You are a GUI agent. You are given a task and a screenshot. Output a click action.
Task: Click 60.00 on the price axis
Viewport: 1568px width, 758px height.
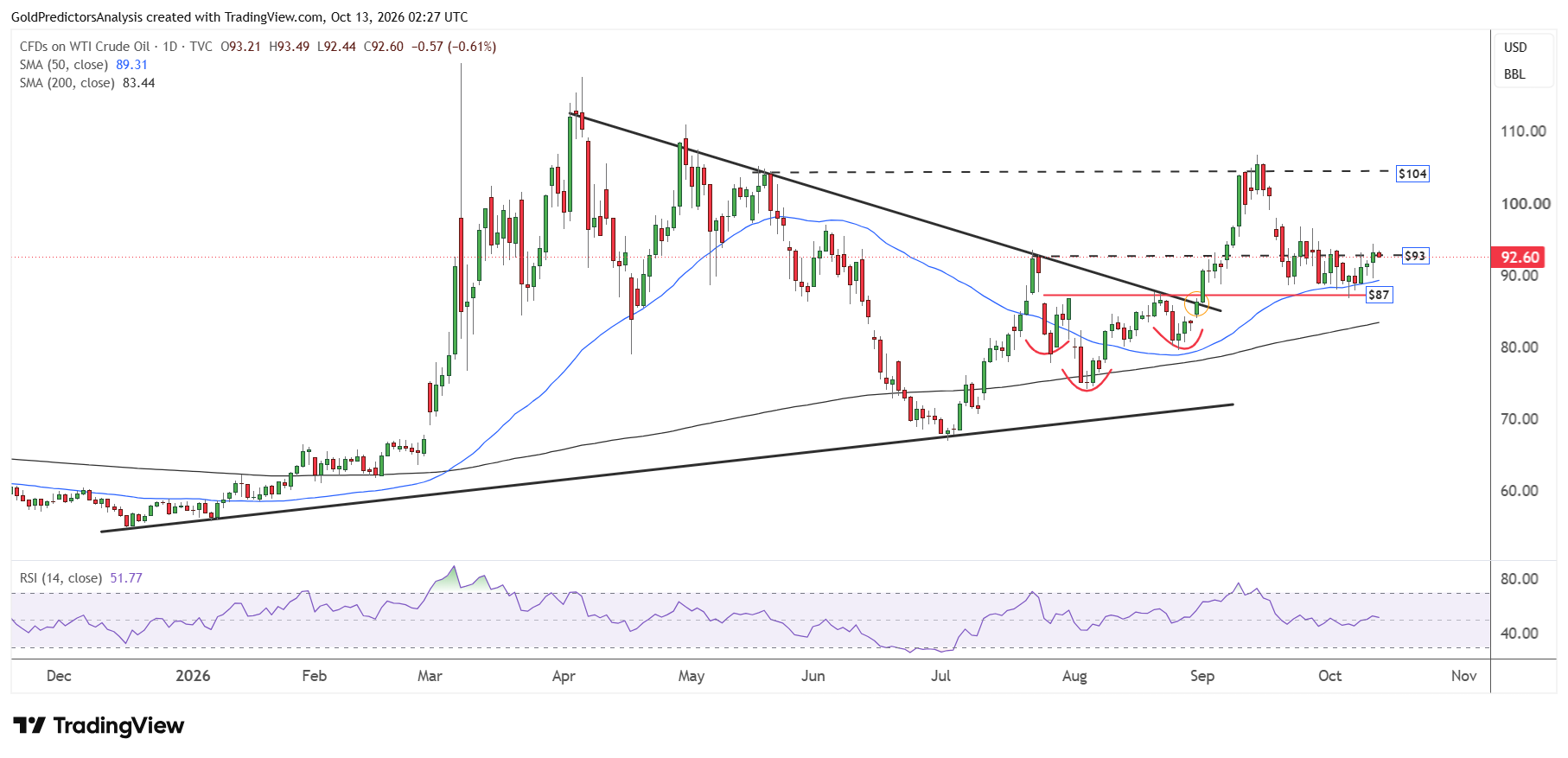click(1520, 491)
